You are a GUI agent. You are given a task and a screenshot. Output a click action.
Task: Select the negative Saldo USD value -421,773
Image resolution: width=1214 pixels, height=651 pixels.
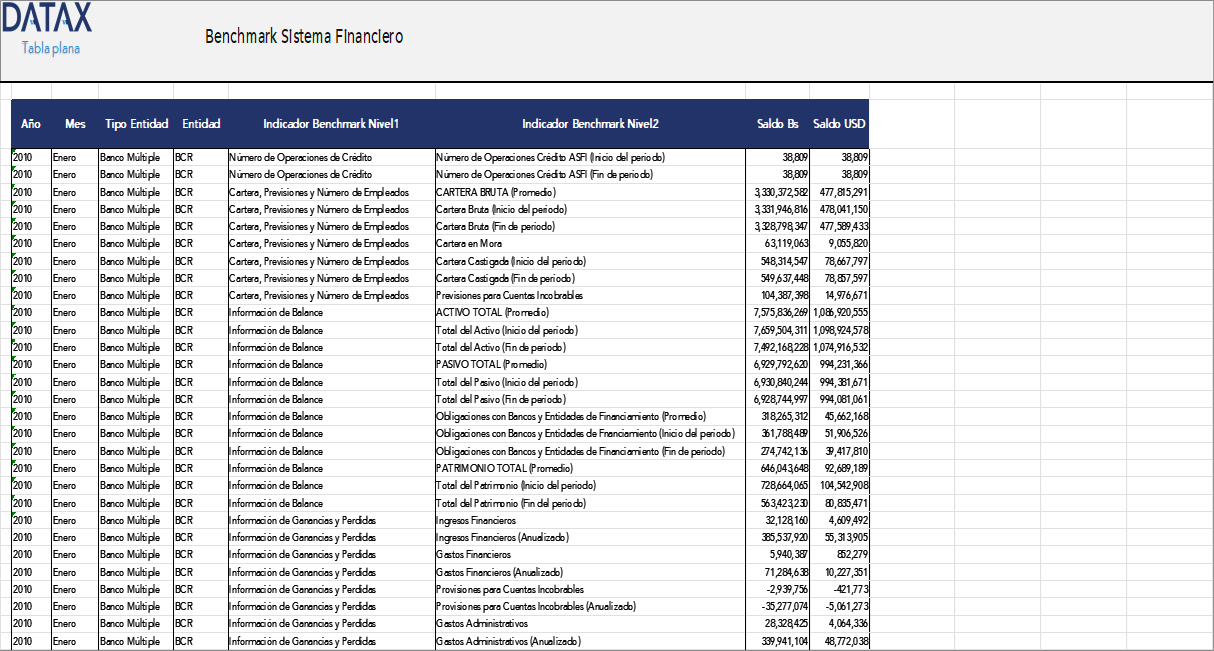(x=839, y=589)
